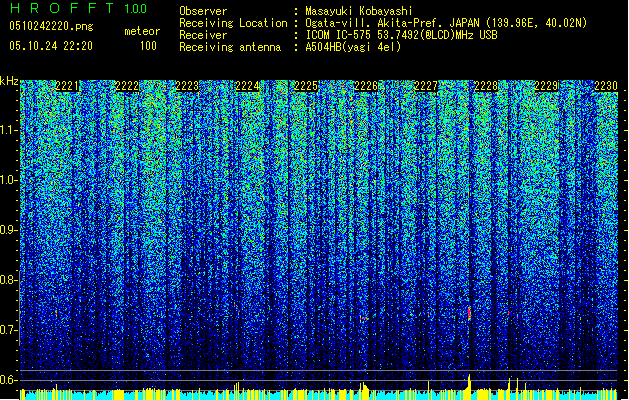Screen dimensions: 629x400
Task: Click the 2221 time marker
Action: [x=67, y=86]
